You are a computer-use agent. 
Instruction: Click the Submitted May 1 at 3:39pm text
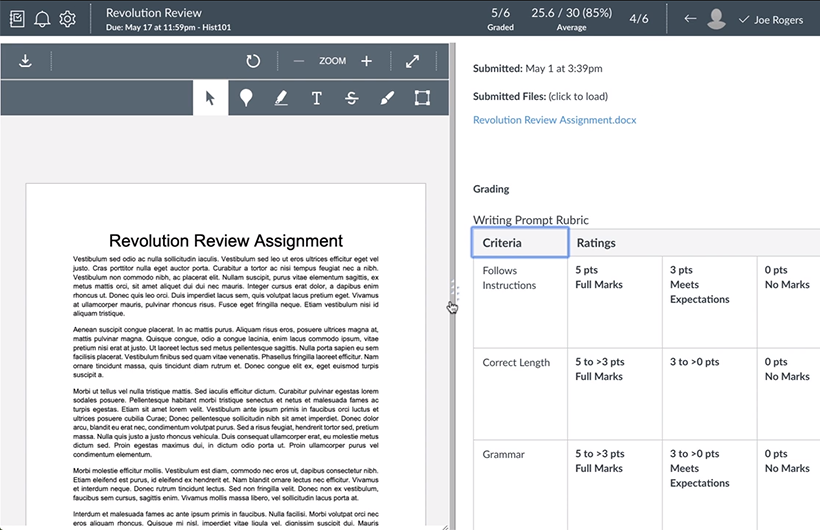pyautogui.click(x=538, y=69)
